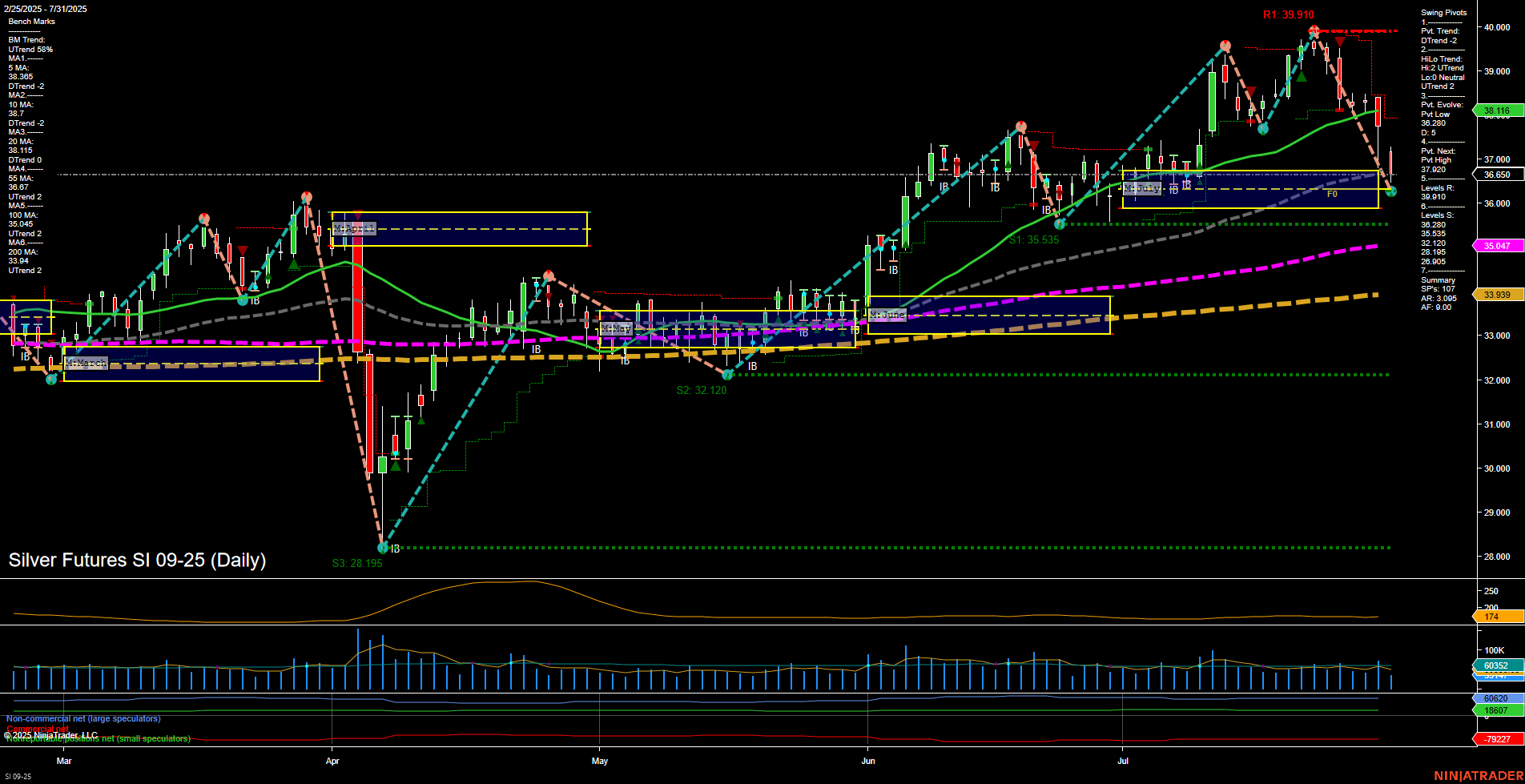Click the Apr label on time axis
This screenshot has width=1525, height=784.
[x=332, y=761]
